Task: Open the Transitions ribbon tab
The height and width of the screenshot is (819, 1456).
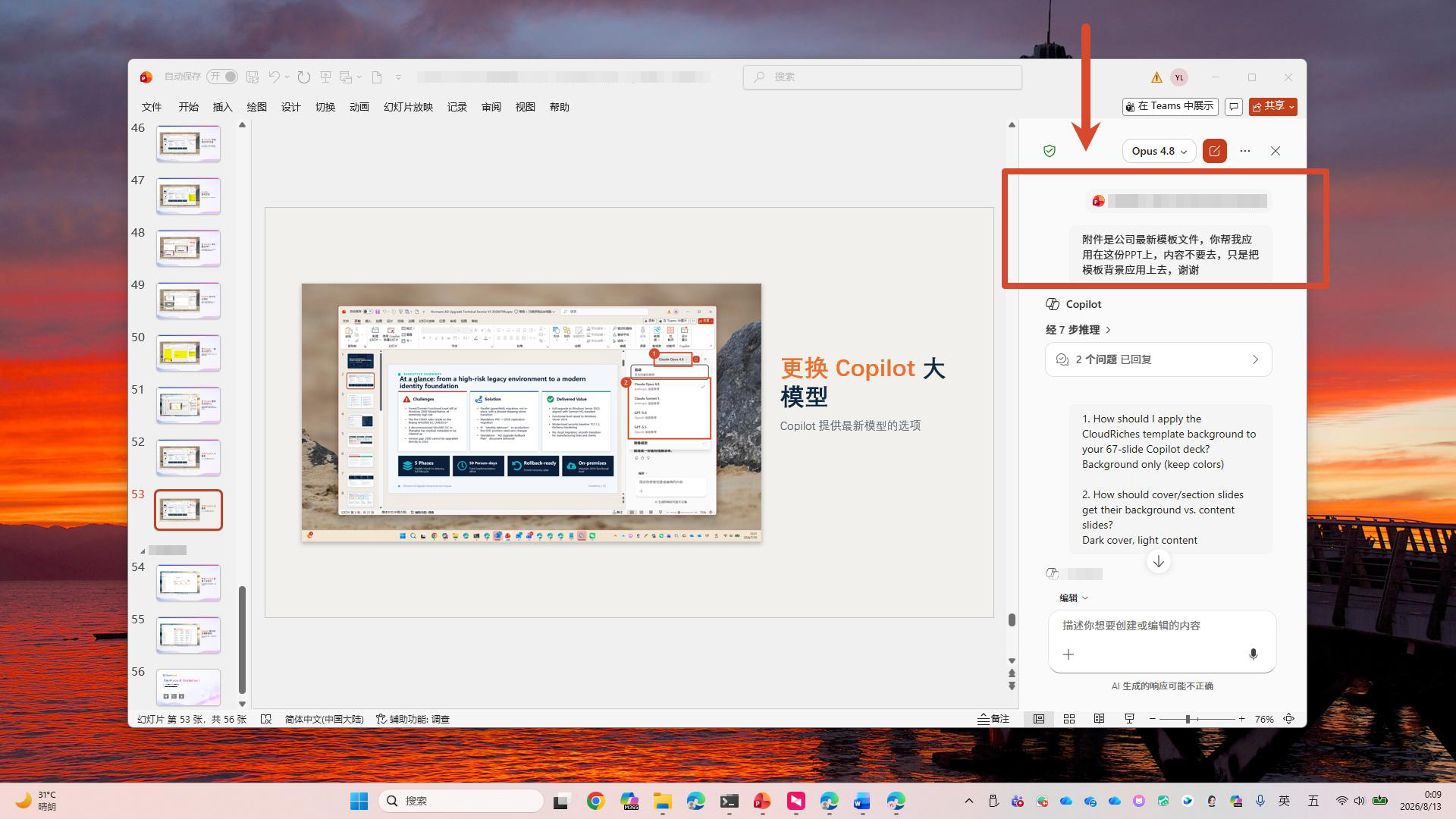Action: click(325, 107)
